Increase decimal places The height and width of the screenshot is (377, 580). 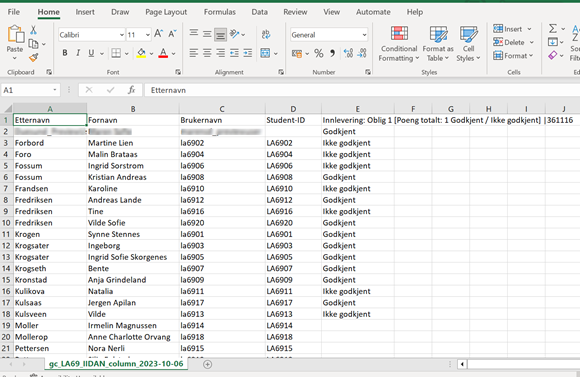tap(348, 54)
